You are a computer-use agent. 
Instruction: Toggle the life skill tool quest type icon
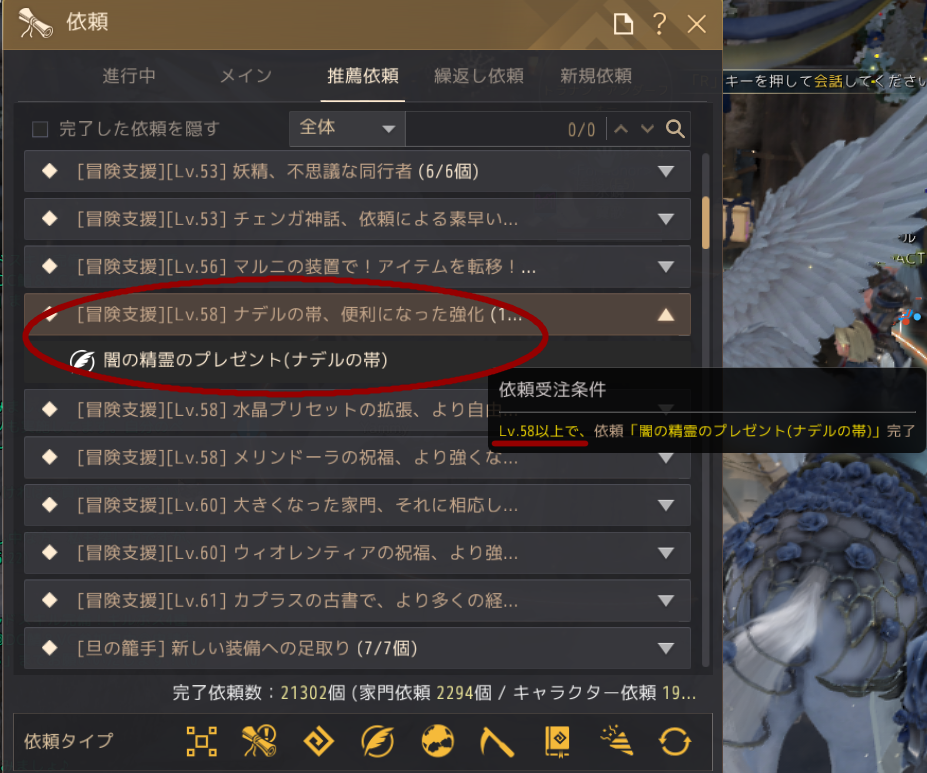[497, 742]
